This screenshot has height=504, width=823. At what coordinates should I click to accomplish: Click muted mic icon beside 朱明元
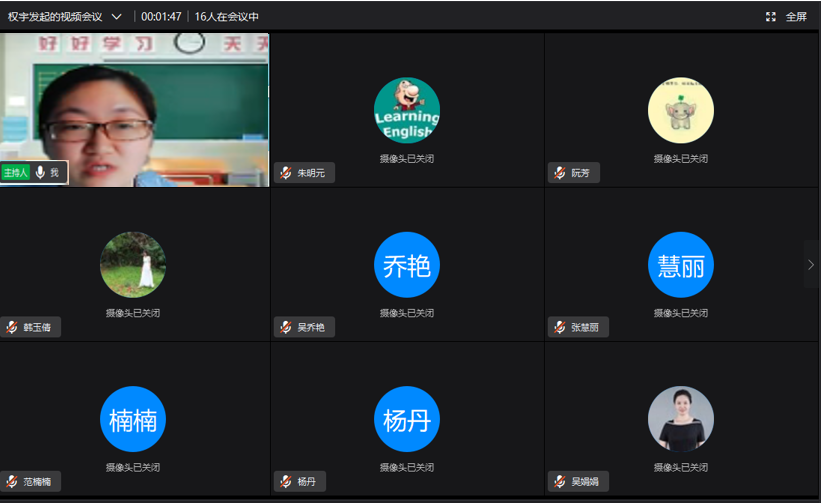coord(287,173)
